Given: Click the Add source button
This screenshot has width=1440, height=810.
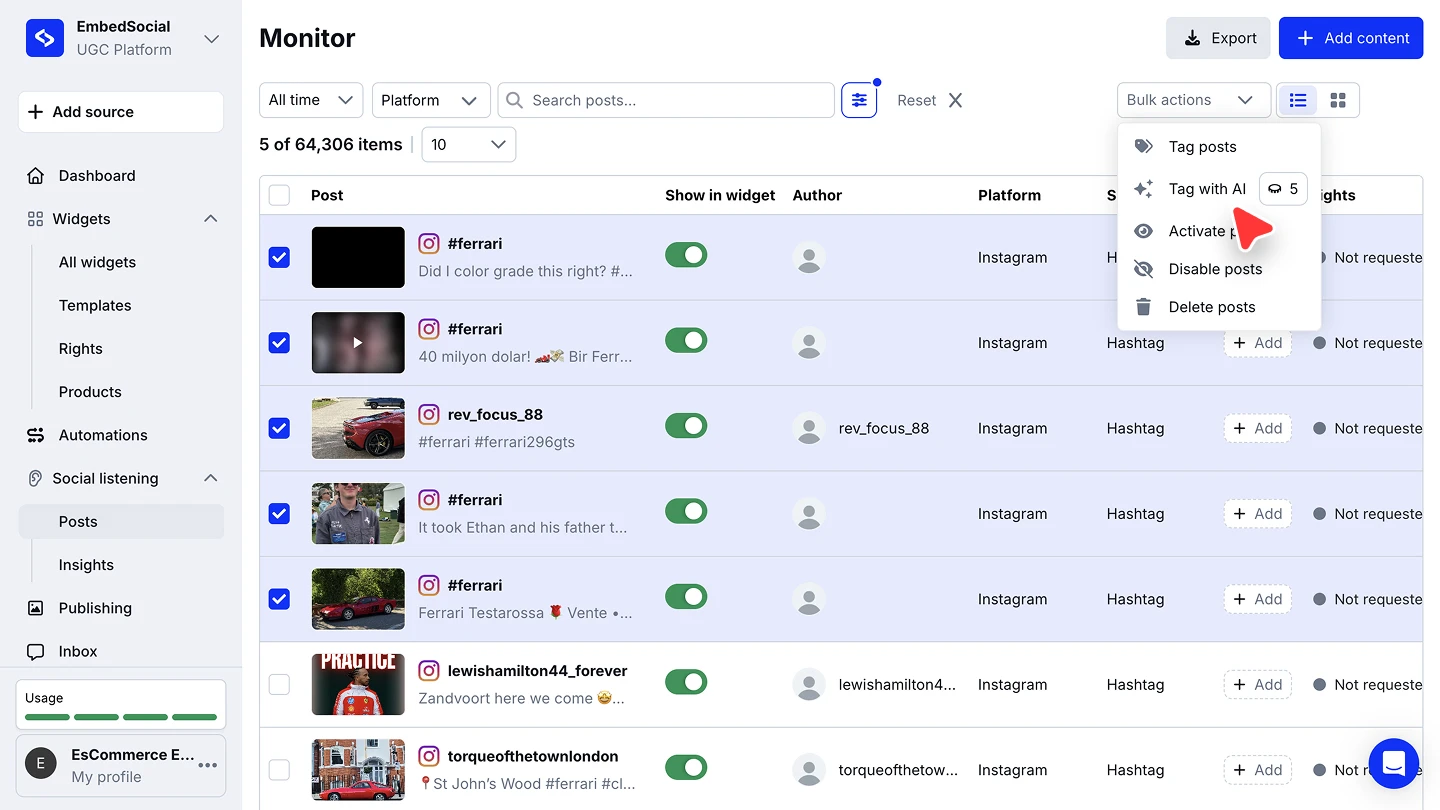Looking at the screenshot, I should point(121,112).
